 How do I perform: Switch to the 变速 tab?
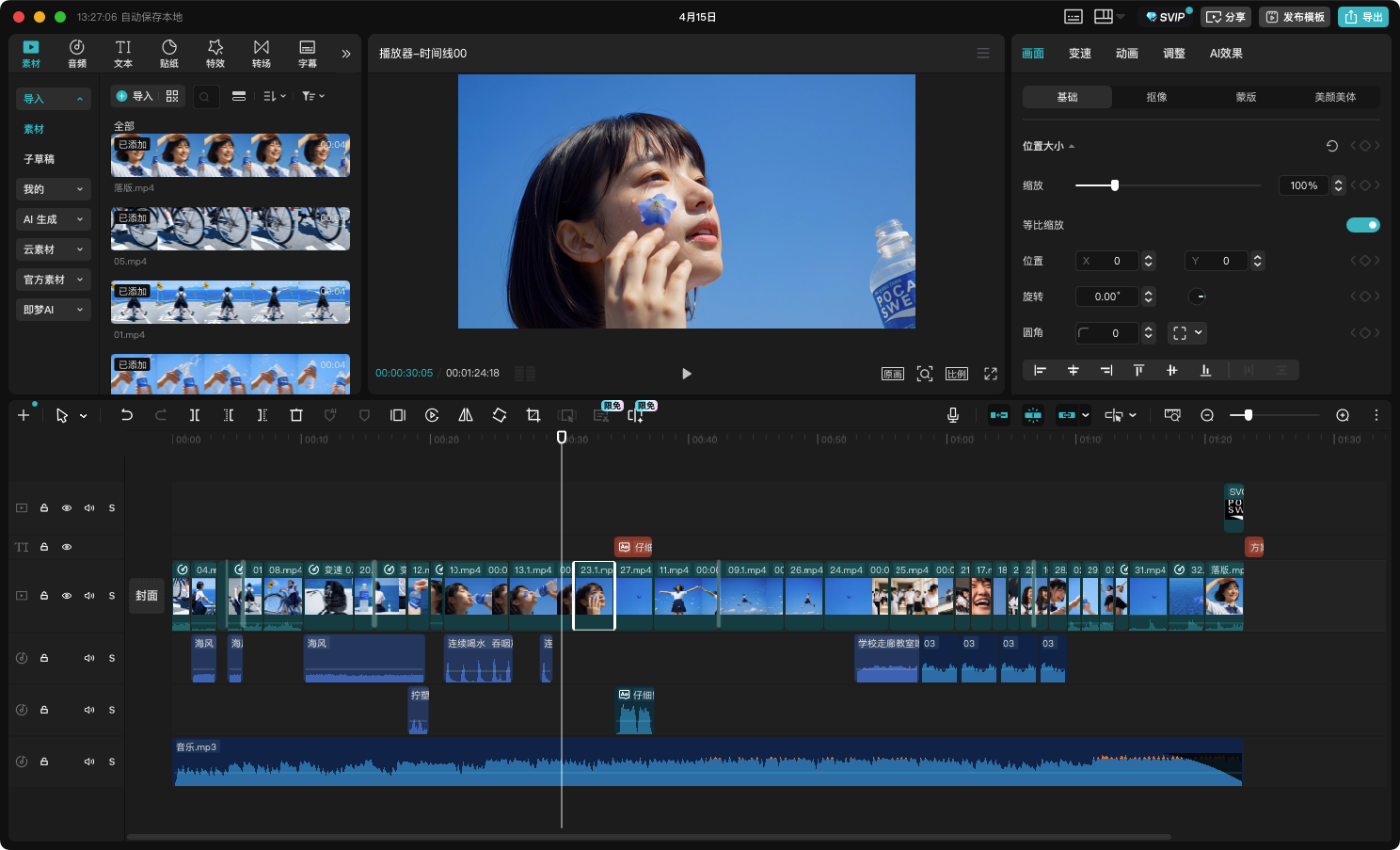click(1079, 54)
